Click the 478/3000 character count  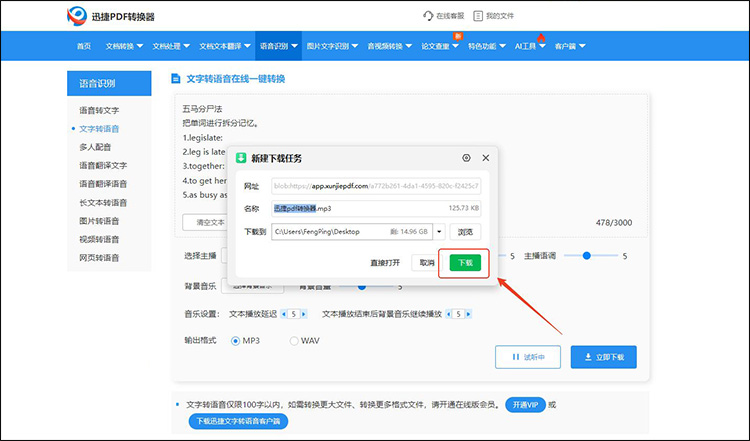pyautogui.click(x=614, y=223)
